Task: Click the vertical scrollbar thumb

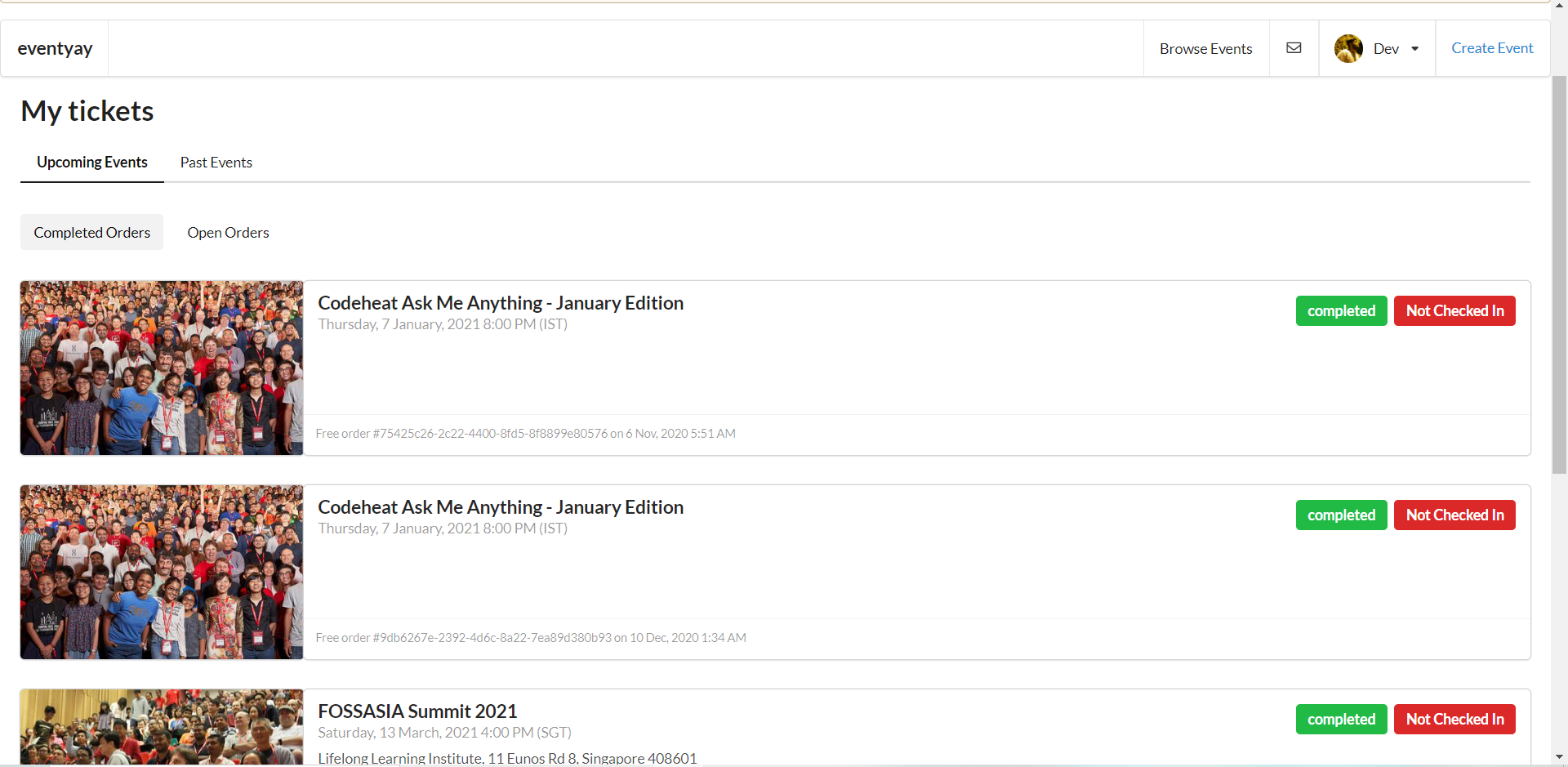Action: (x=1559, y=274)
